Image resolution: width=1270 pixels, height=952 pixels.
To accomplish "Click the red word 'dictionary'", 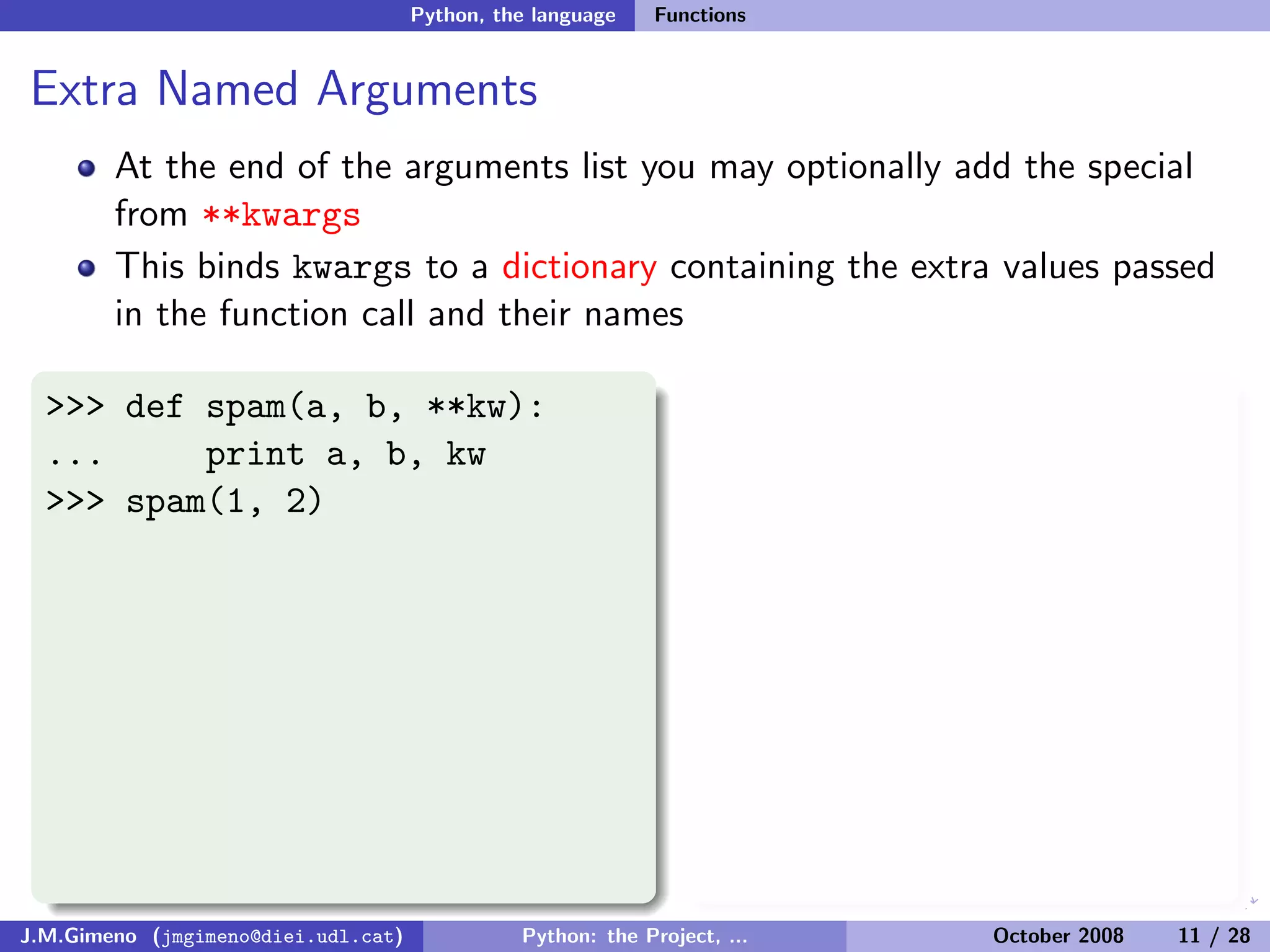I will pyautogui.click(x=579, y=267).
